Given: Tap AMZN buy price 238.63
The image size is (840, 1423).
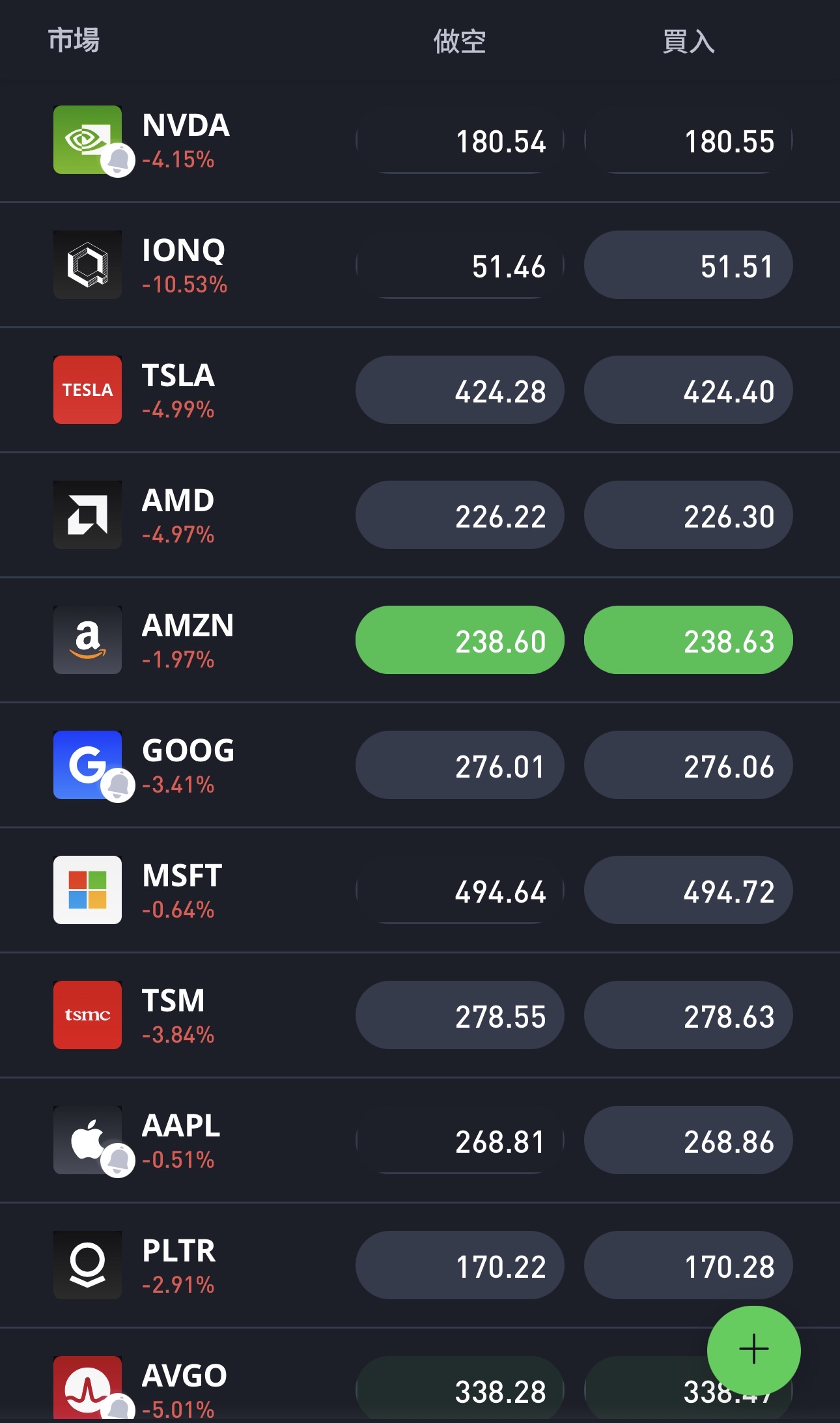Looking at the screenshot, I should point(688,640).
